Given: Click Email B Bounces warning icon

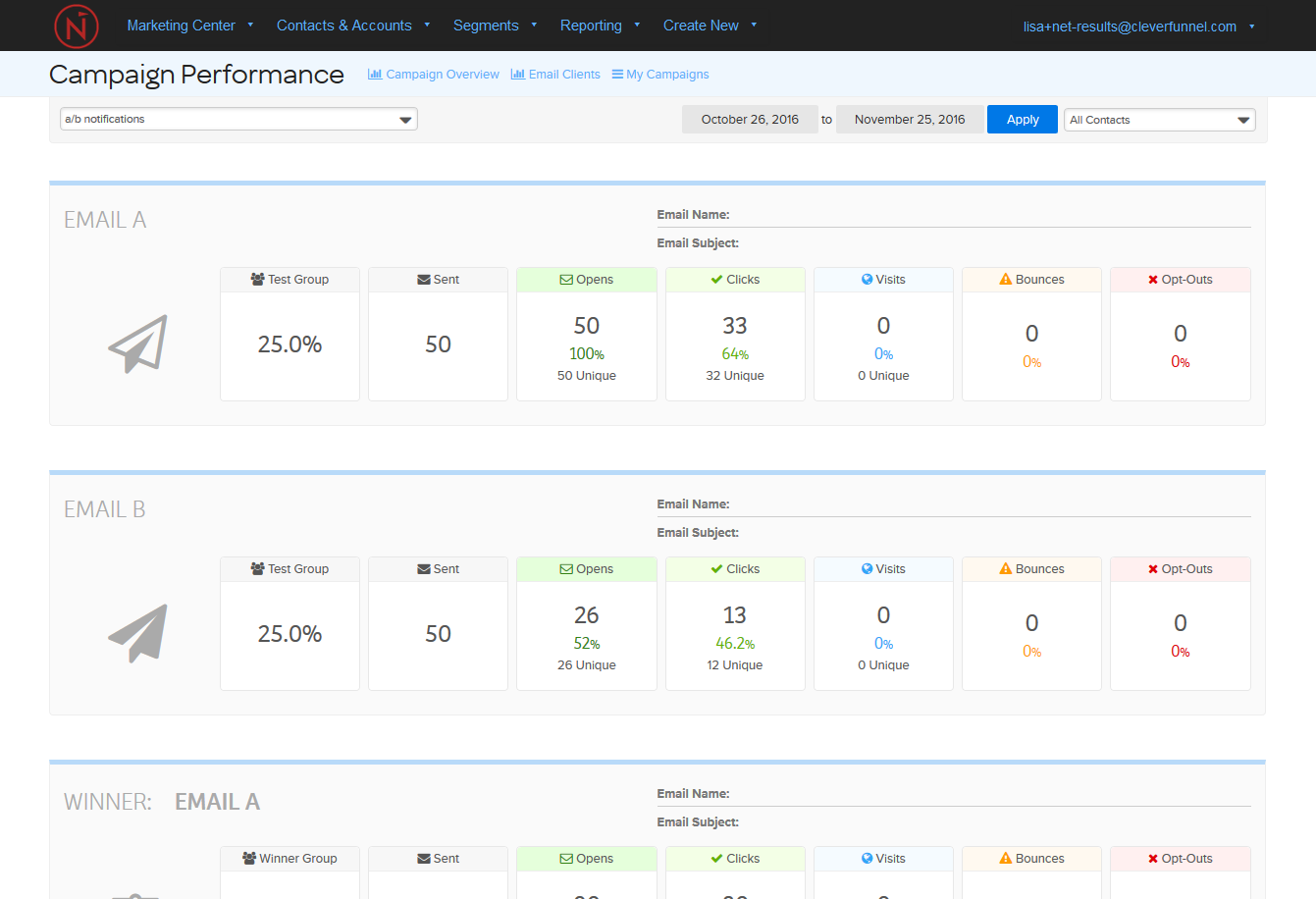Looking at the screenshot, I should pyautogui.click(x=1006, y=569).
